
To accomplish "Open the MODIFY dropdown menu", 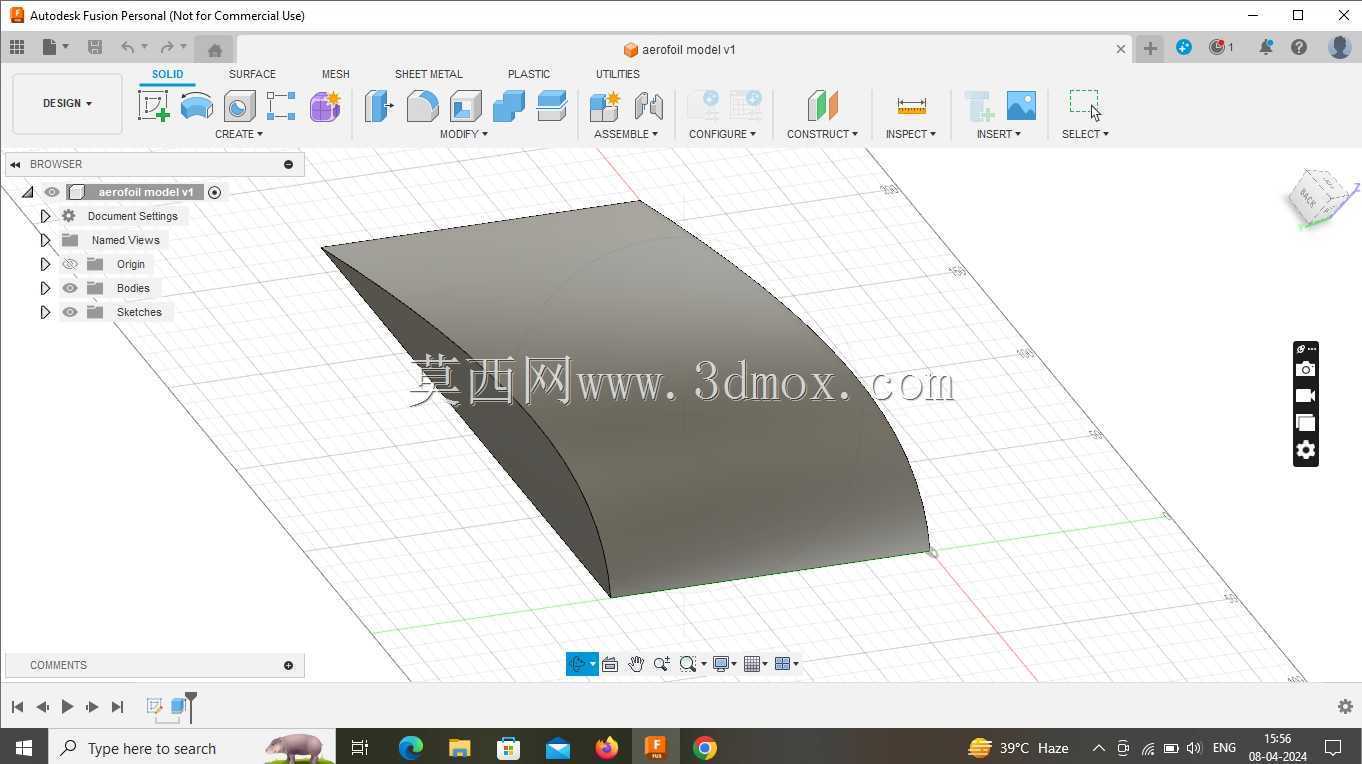I will click(x=464, y=134).
